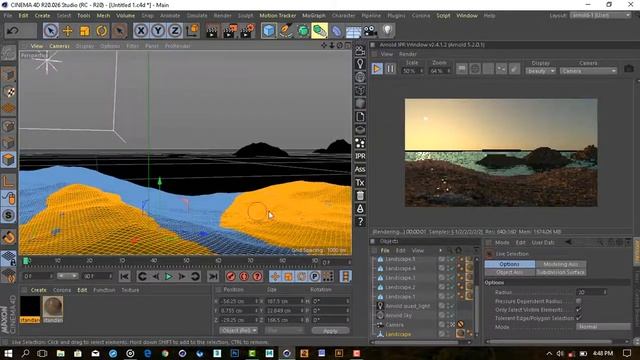Screen dimensions: 640x360
Task: Start Arnold IPR render play button
Action: pyautogui.click(x=377, y=69)
